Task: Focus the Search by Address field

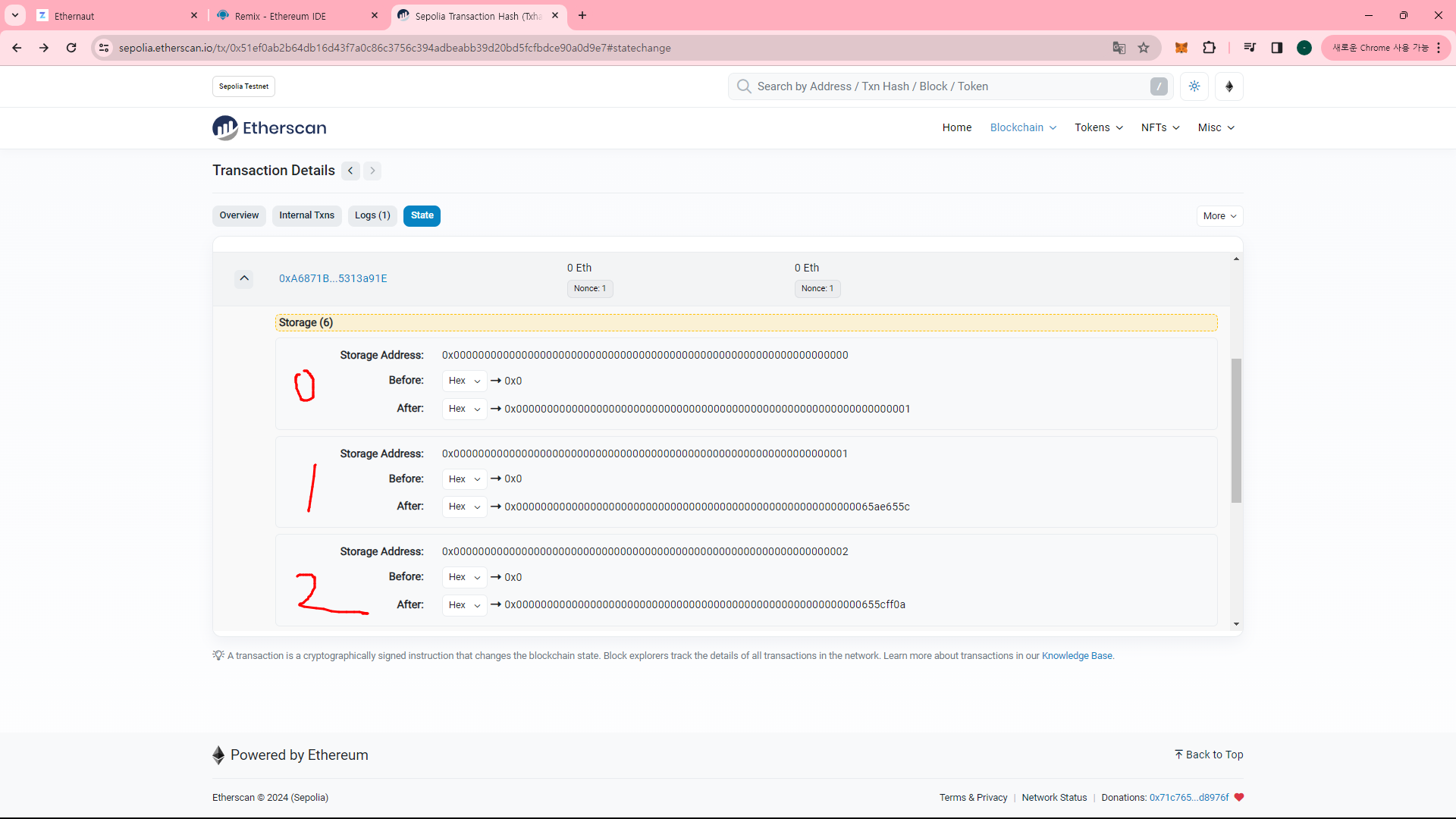Action: coord(950,86)
